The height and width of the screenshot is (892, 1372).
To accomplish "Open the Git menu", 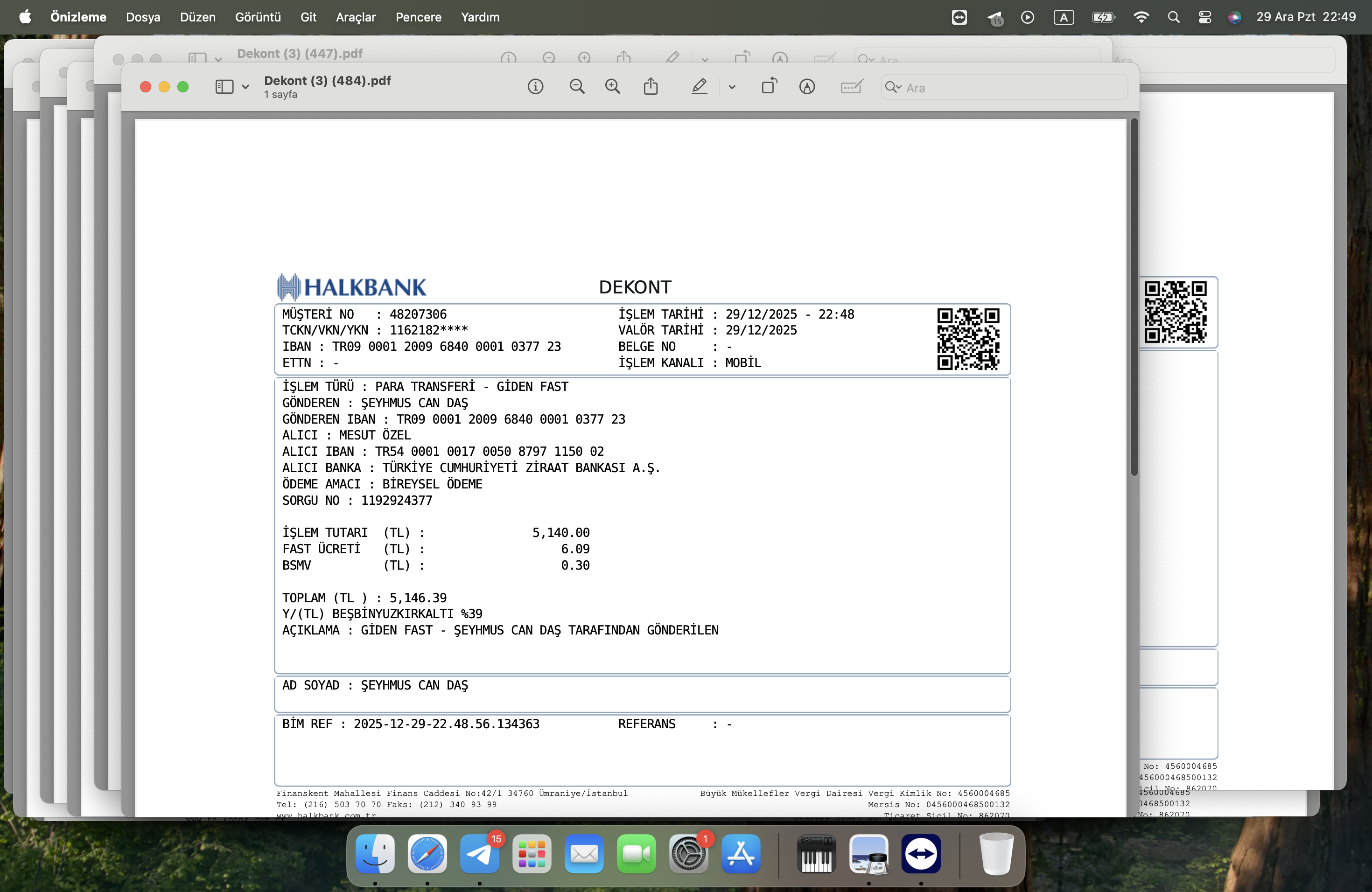I will (308, 17).
